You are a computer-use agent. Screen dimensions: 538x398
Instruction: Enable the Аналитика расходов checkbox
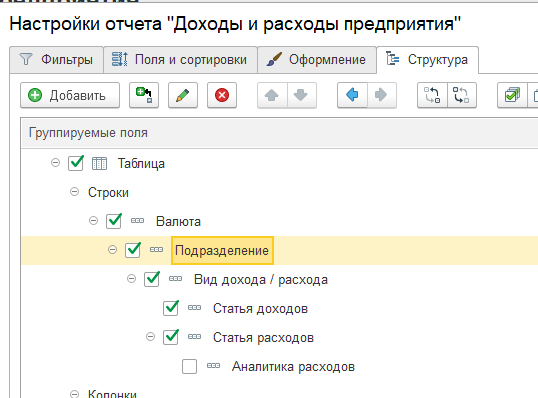(190, 366)
